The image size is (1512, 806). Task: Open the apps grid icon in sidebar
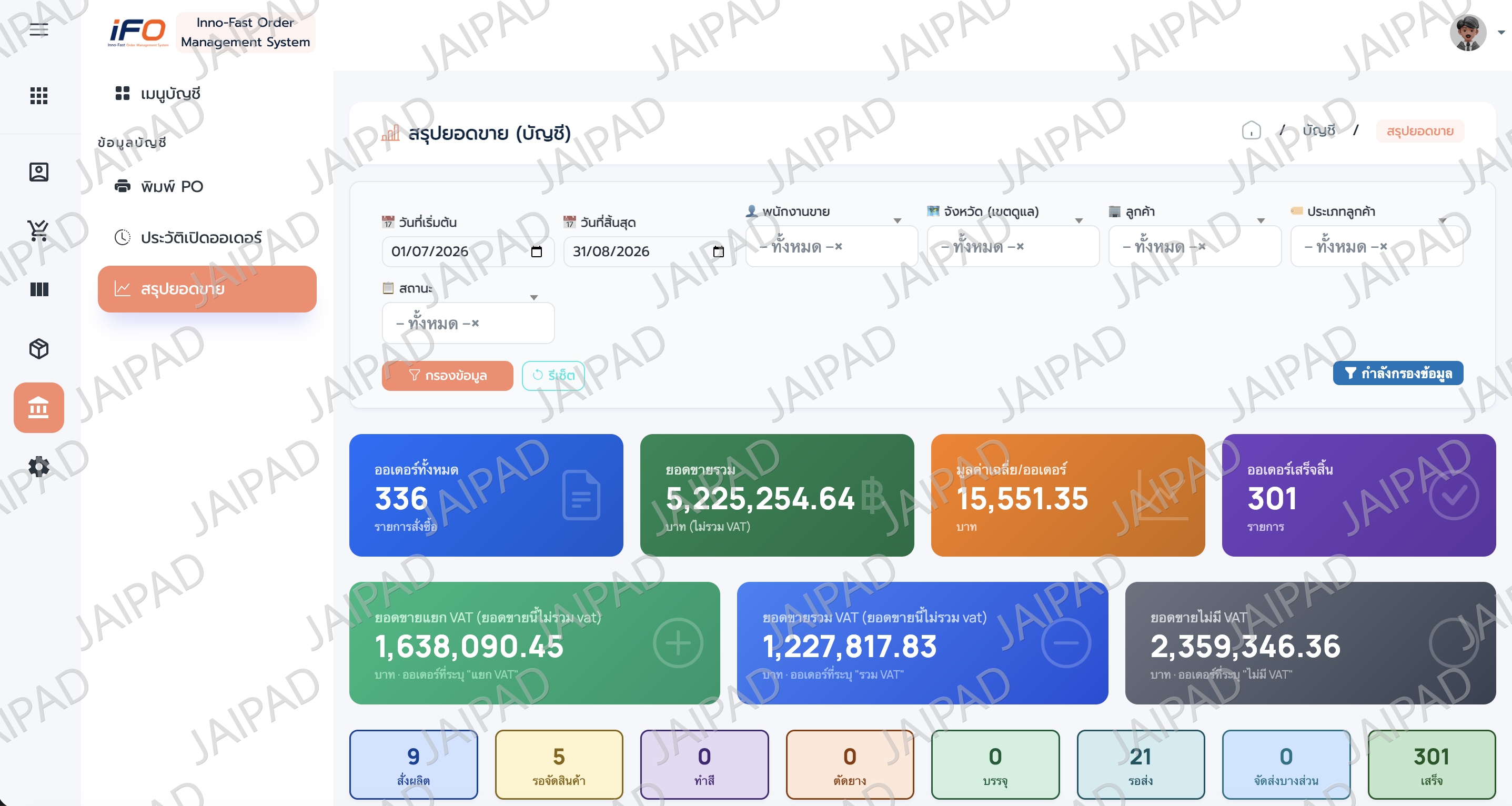click(x=39, y=95)
